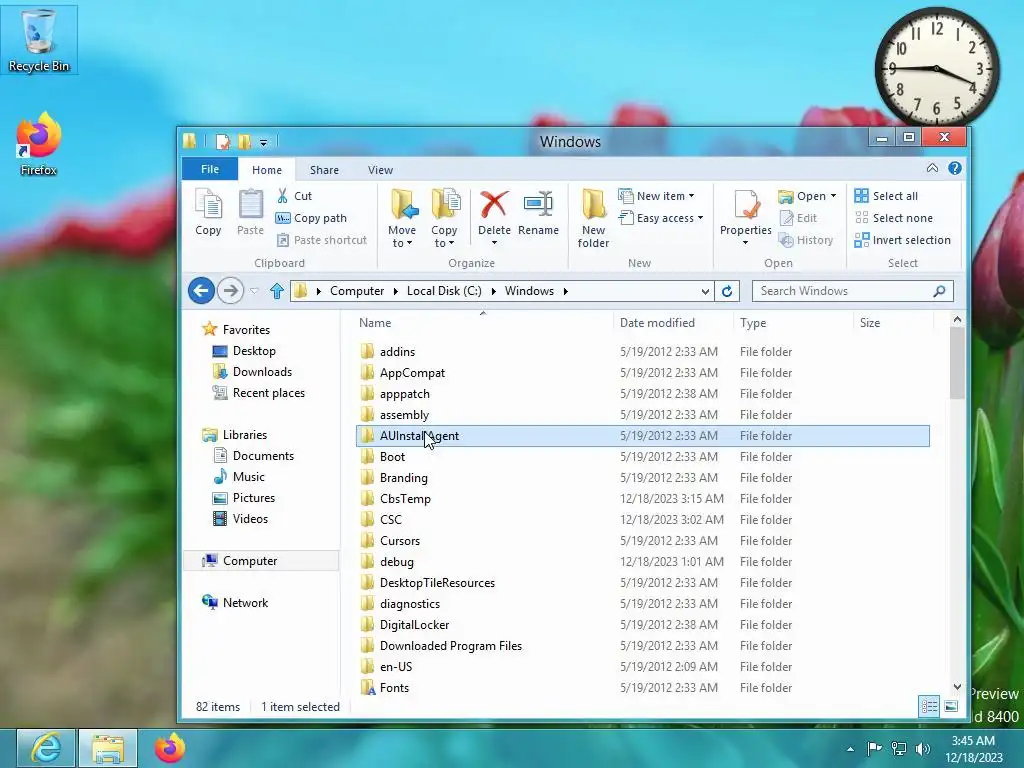Image resolution: width=1024 pixels, height=768 pixels.
Task: Create a New folder from the ribbon
Action: (593, 218)
